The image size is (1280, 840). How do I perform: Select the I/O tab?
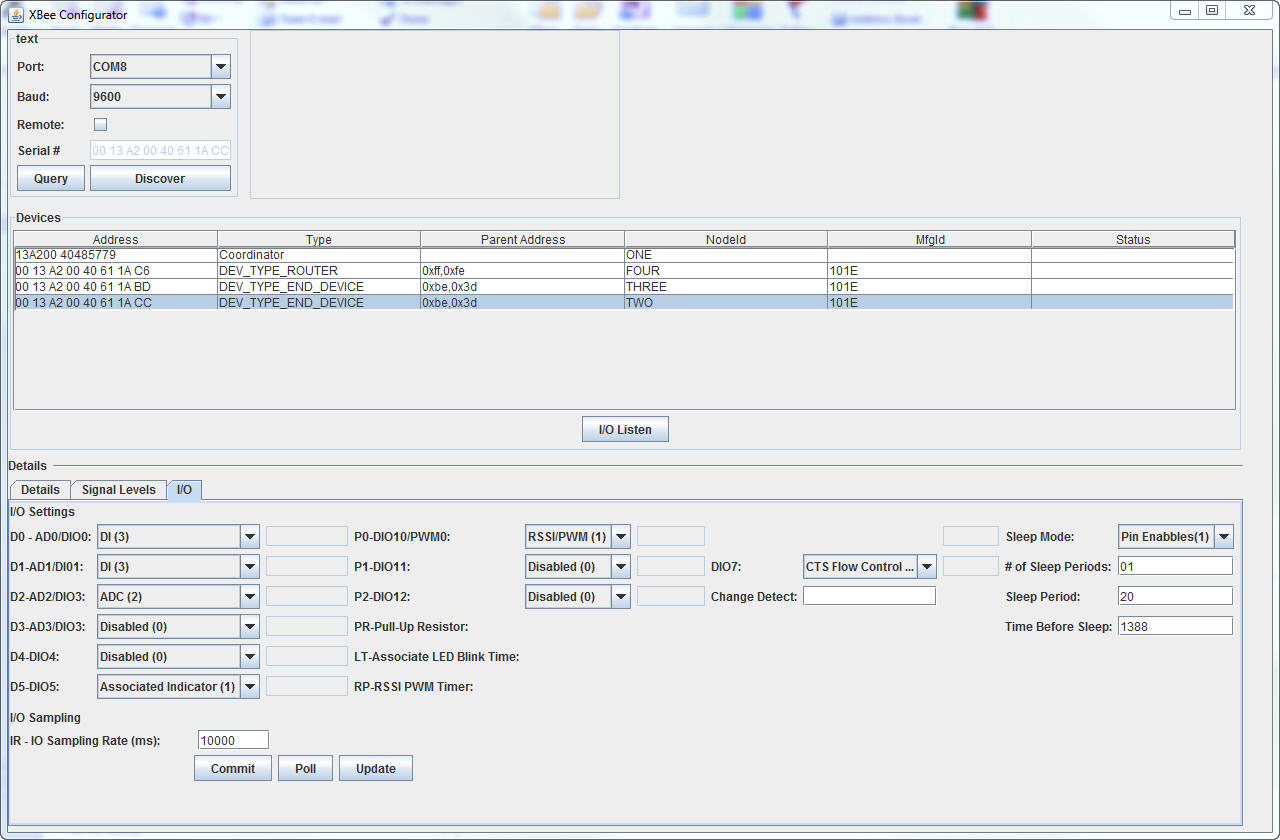tap(184, 490)
